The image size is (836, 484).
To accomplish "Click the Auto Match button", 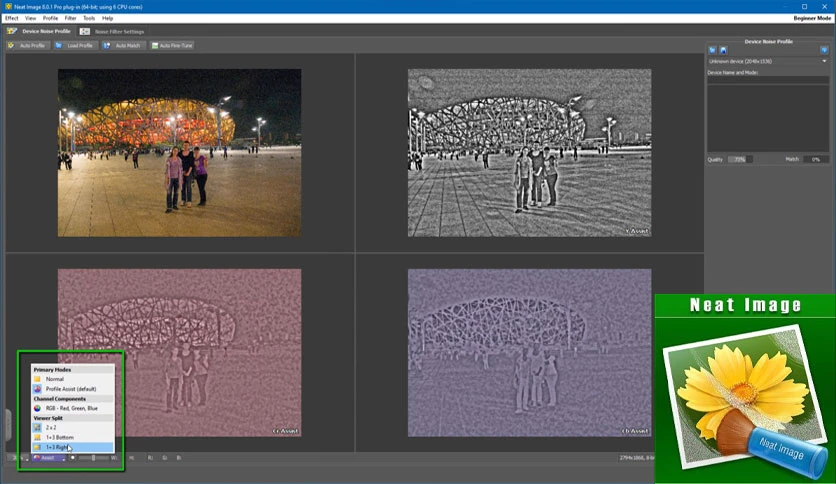I will click(x=122, y=46).
